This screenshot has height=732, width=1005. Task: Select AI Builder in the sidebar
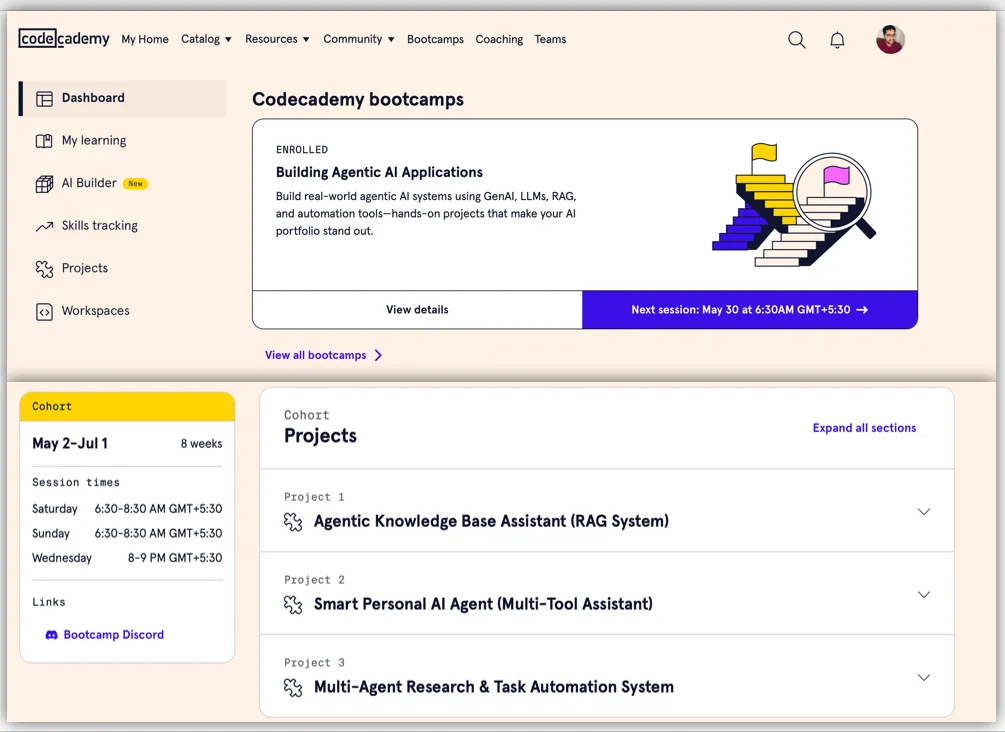[x=89, y=183]
